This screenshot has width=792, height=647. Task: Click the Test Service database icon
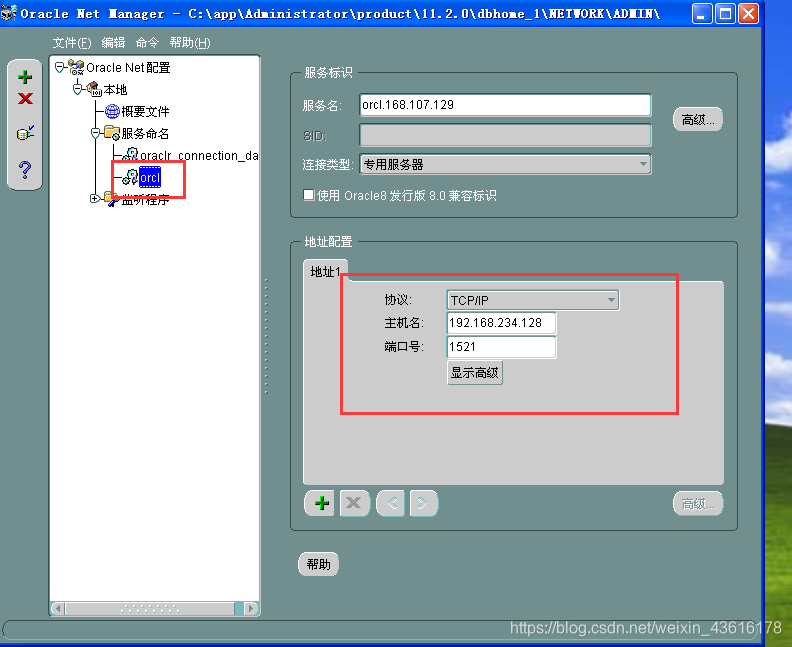(x=25, y=133)
